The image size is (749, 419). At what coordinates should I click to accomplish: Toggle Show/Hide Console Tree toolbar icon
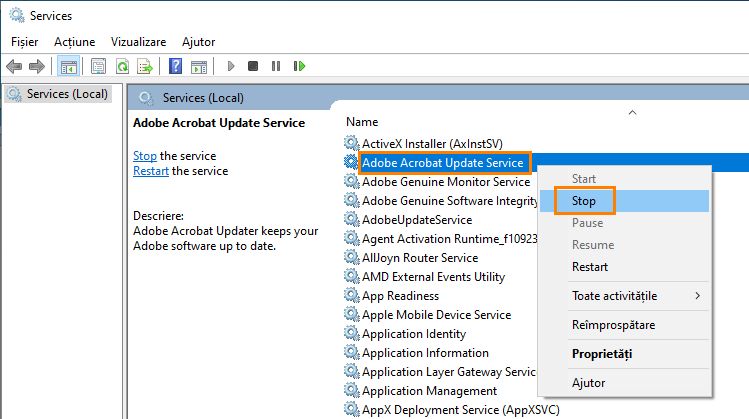pos(68,66)
